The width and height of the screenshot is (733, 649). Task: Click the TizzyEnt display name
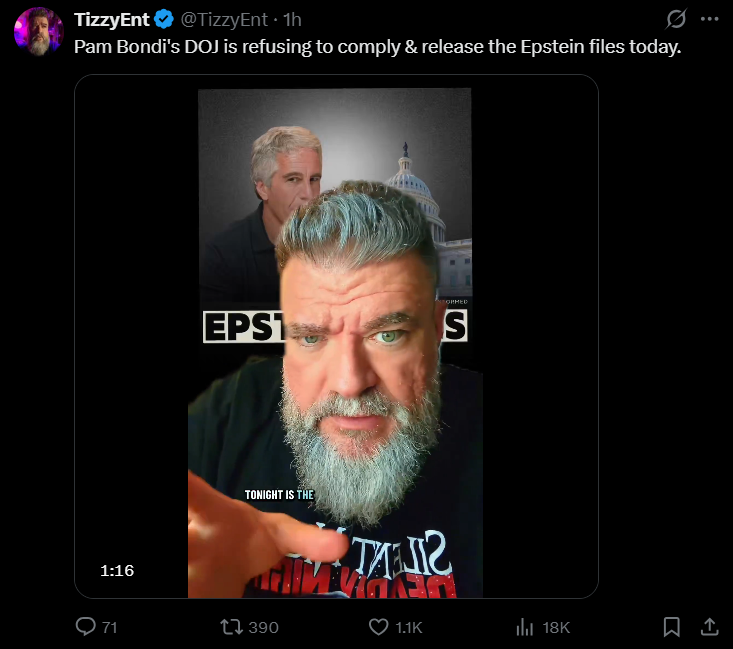pos(111,20)
